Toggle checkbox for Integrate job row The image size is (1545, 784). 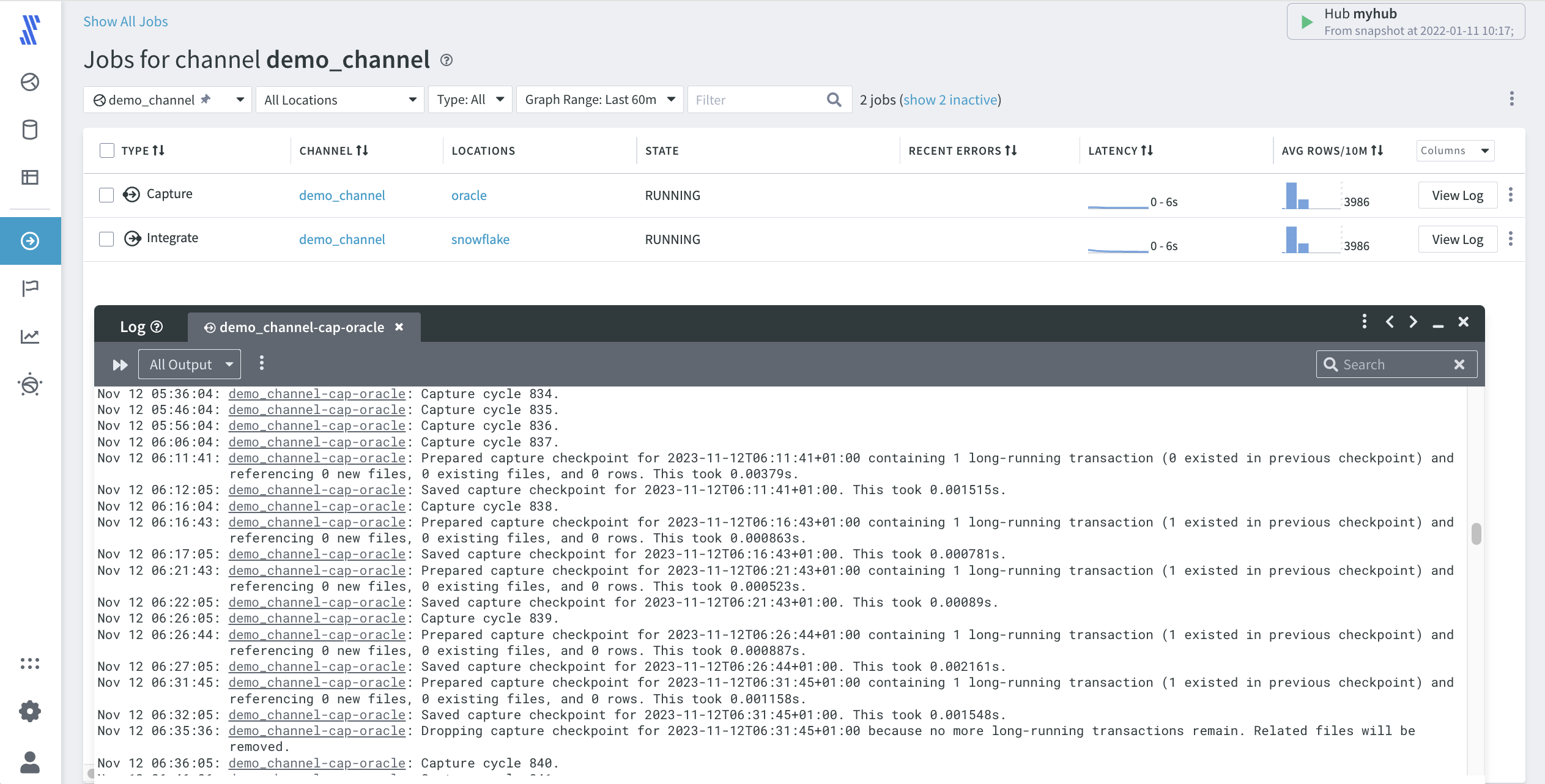click(x=107, y=238)
